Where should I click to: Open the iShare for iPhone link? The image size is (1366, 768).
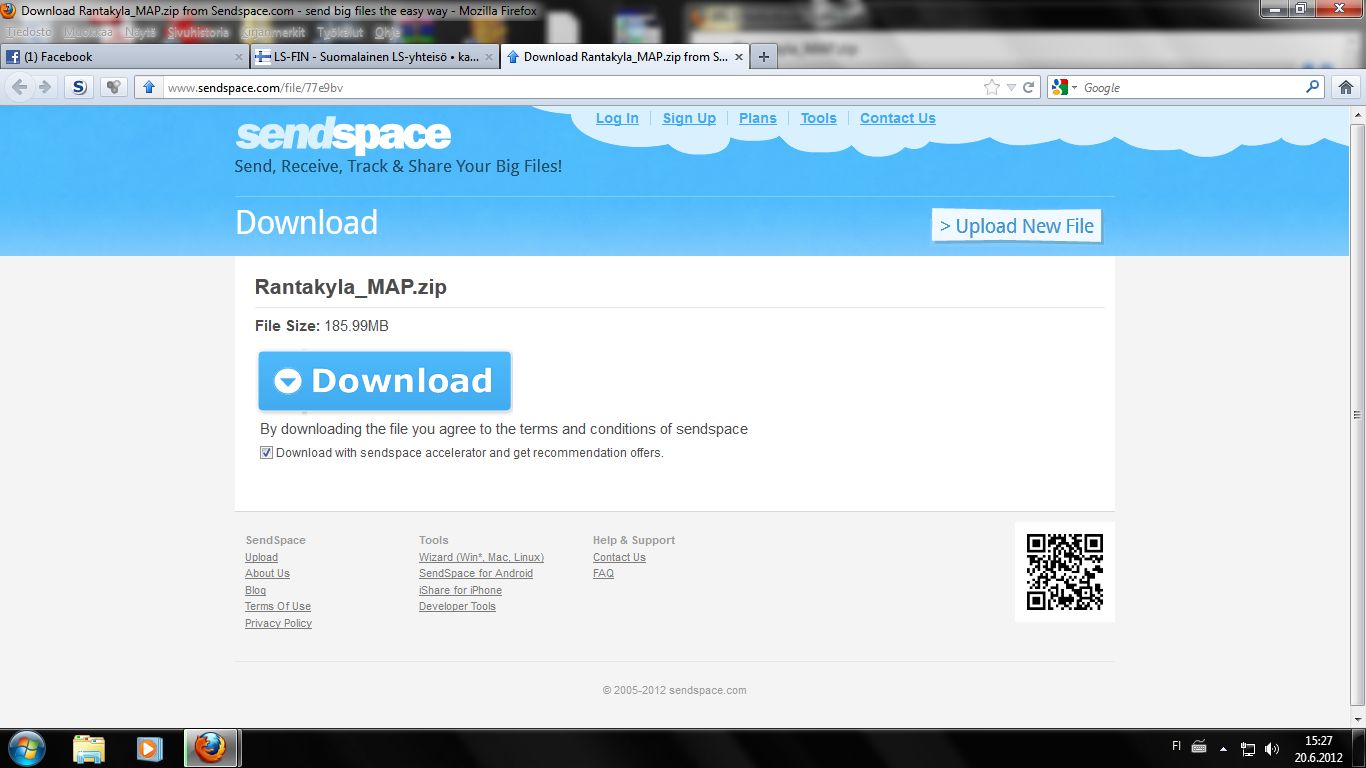[460, 590]
